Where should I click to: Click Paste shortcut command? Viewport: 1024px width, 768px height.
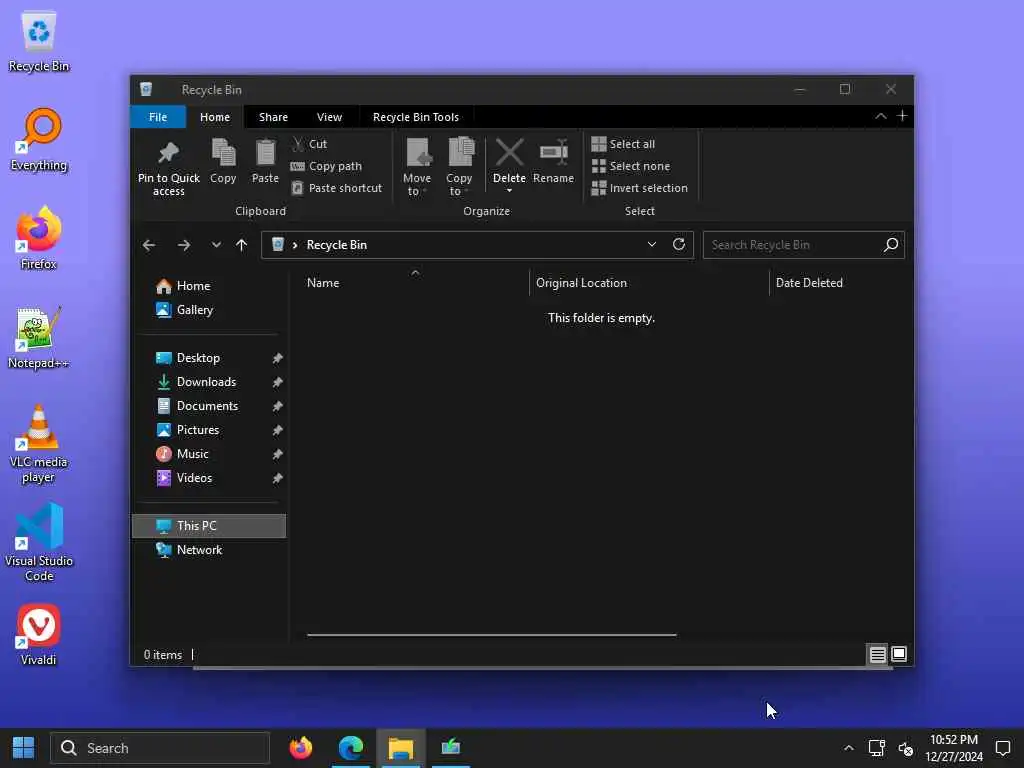click(336, 188)
